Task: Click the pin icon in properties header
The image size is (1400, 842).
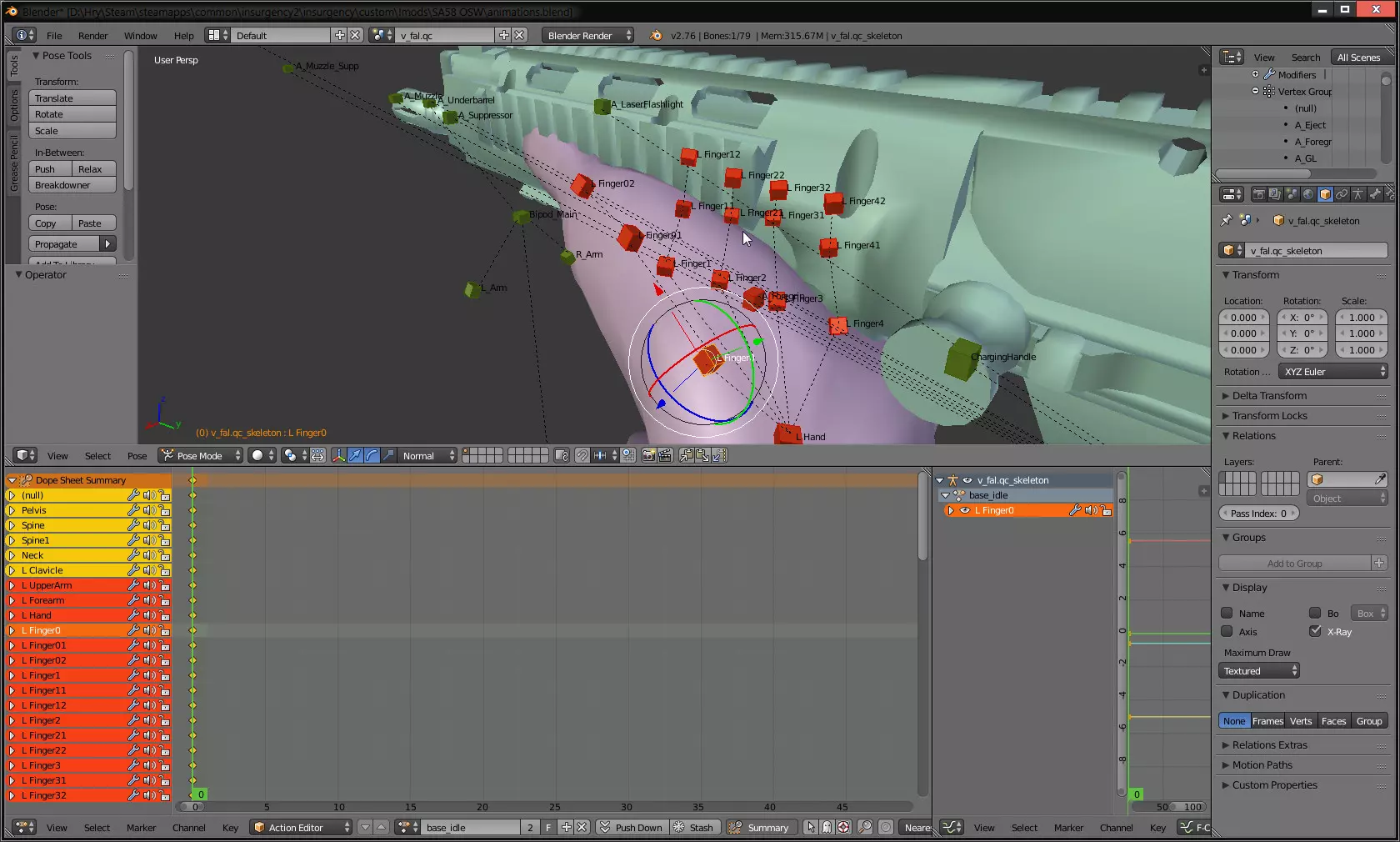Action: click(1226, 221)
